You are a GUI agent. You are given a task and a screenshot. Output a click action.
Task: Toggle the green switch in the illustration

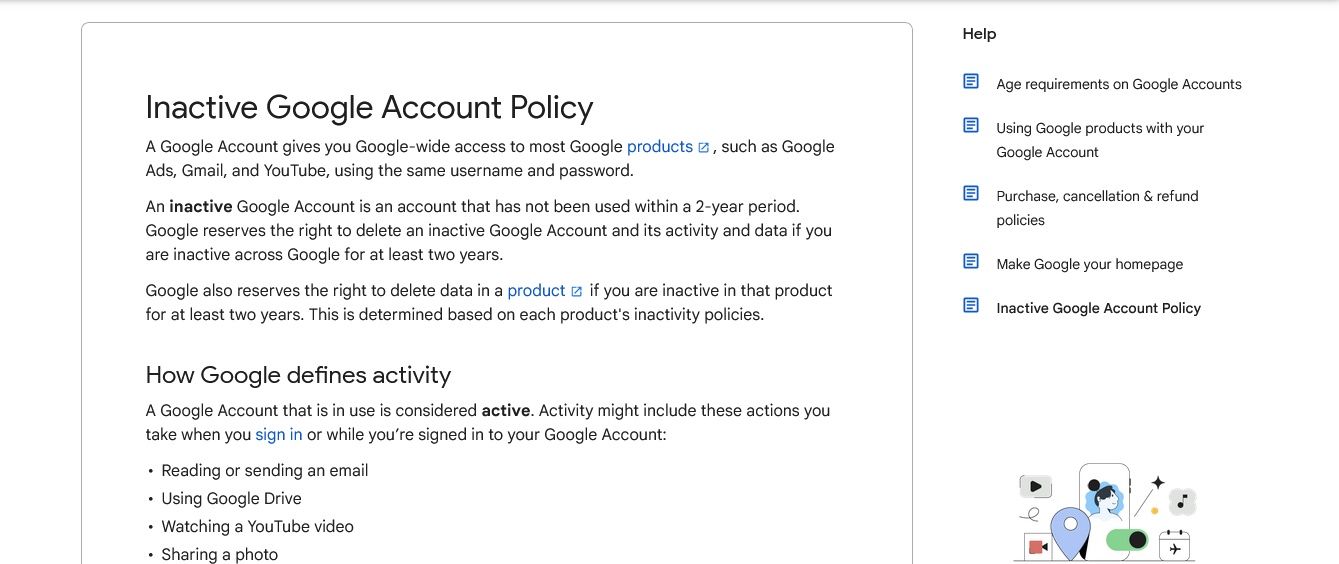point(1127,540)
